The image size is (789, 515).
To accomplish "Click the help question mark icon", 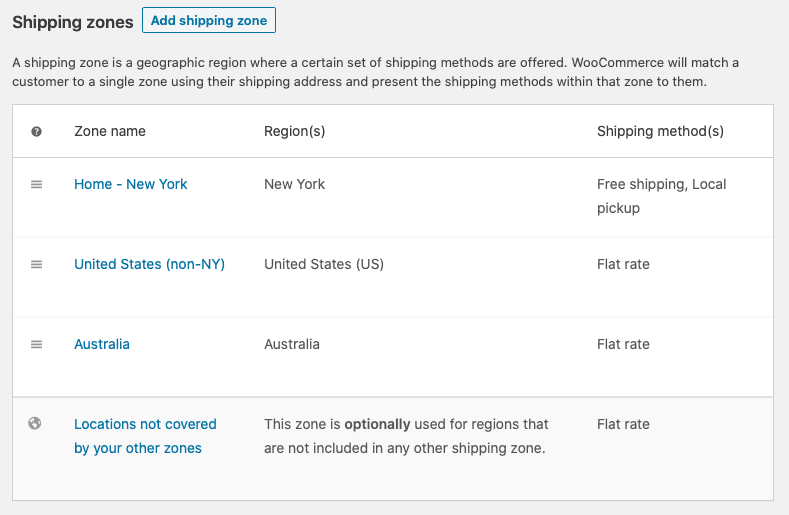I will 37,131.
